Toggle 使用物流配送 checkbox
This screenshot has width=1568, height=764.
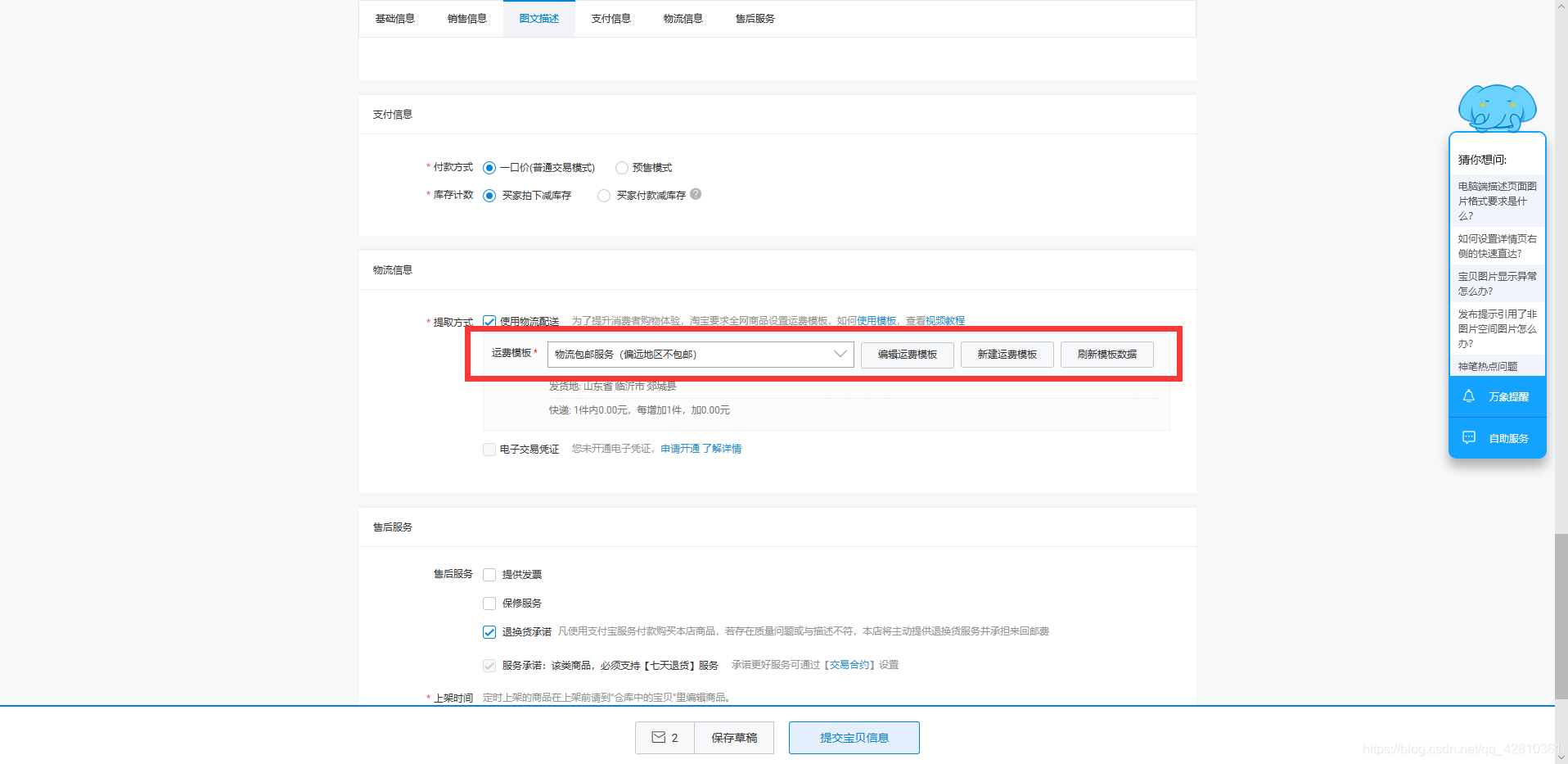[x=489, y=321]
